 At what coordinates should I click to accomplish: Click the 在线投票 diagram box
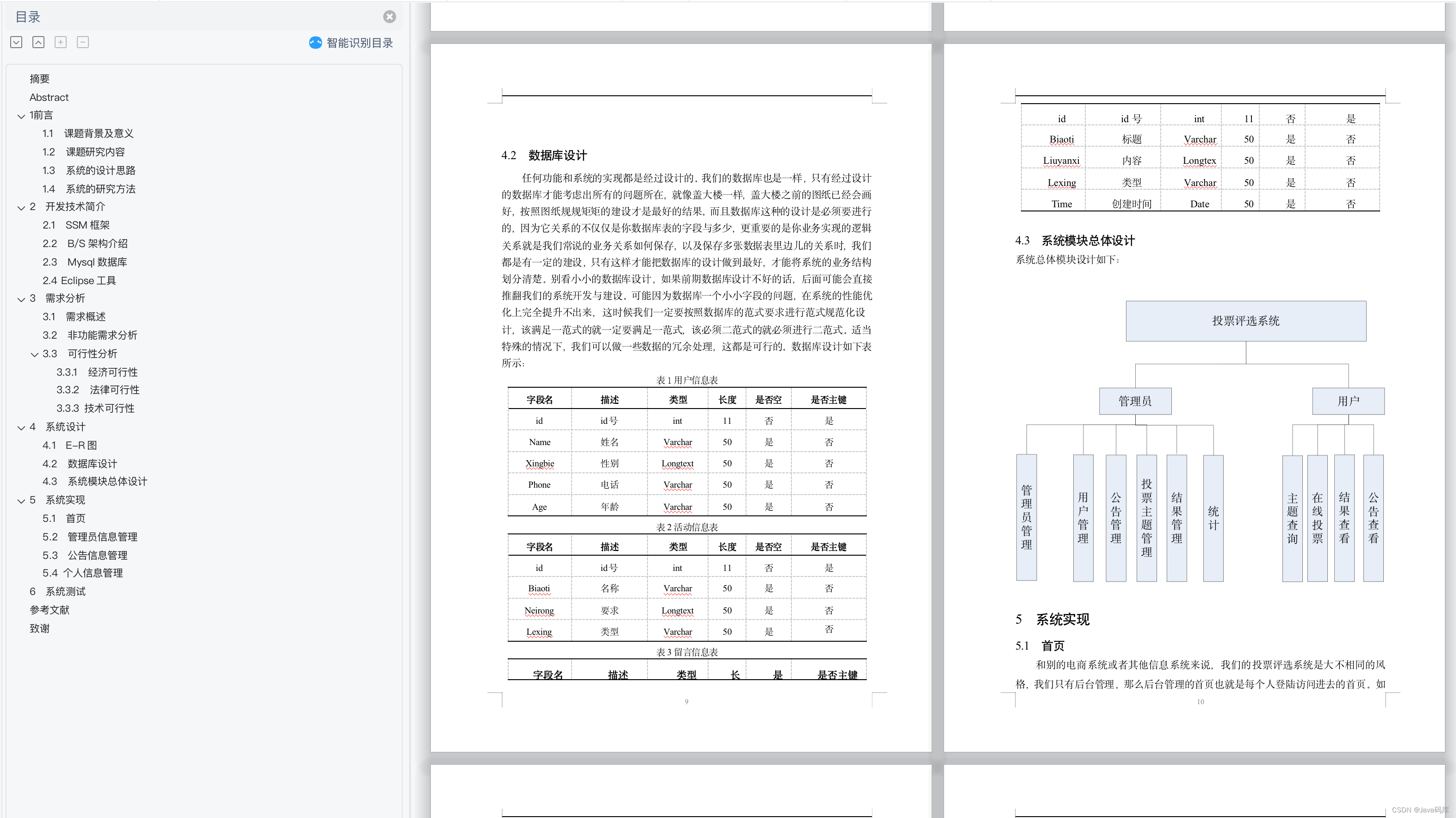tap(1318, 518)
